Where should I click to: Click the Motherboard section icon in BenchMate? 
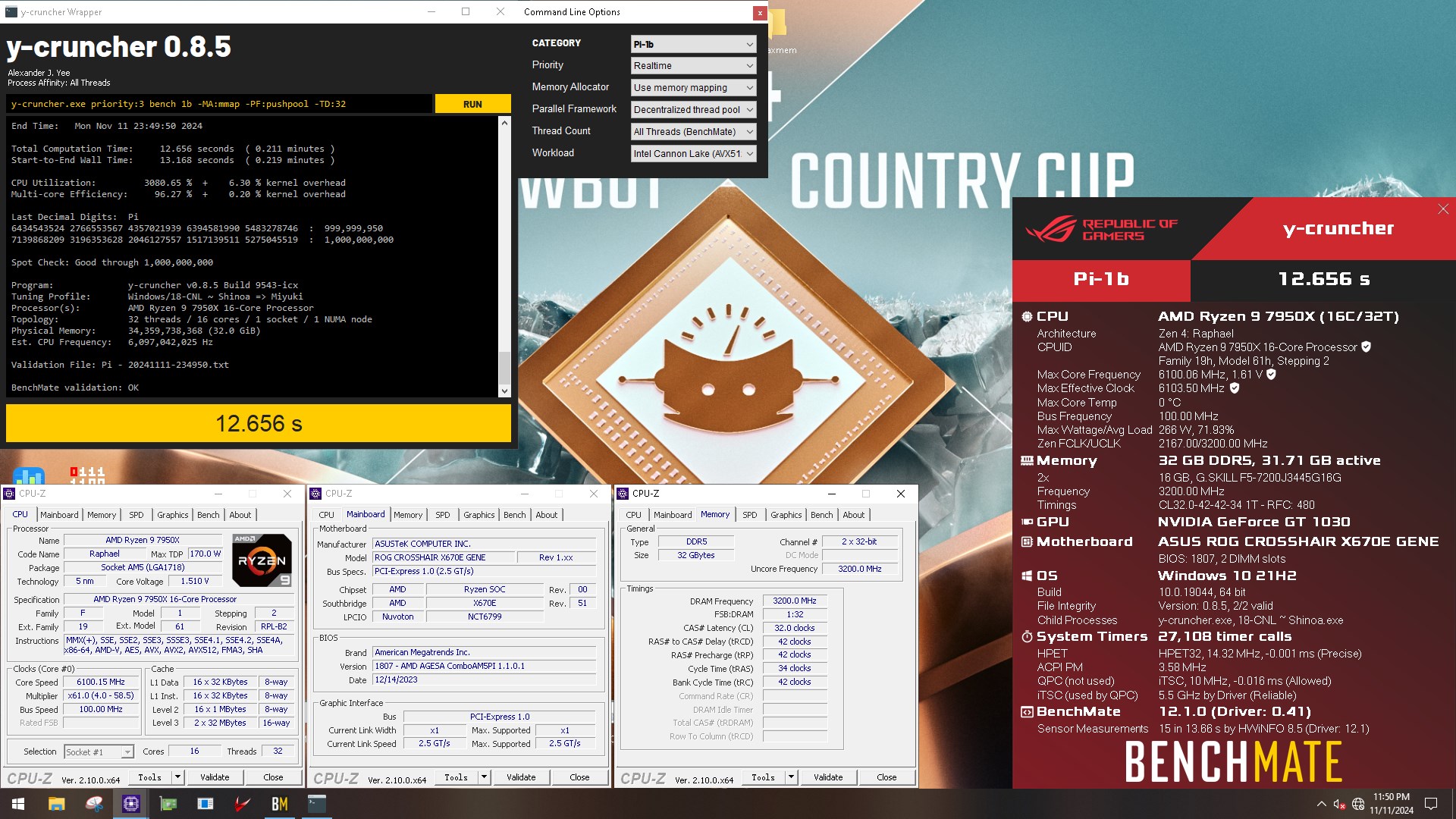1027,541
